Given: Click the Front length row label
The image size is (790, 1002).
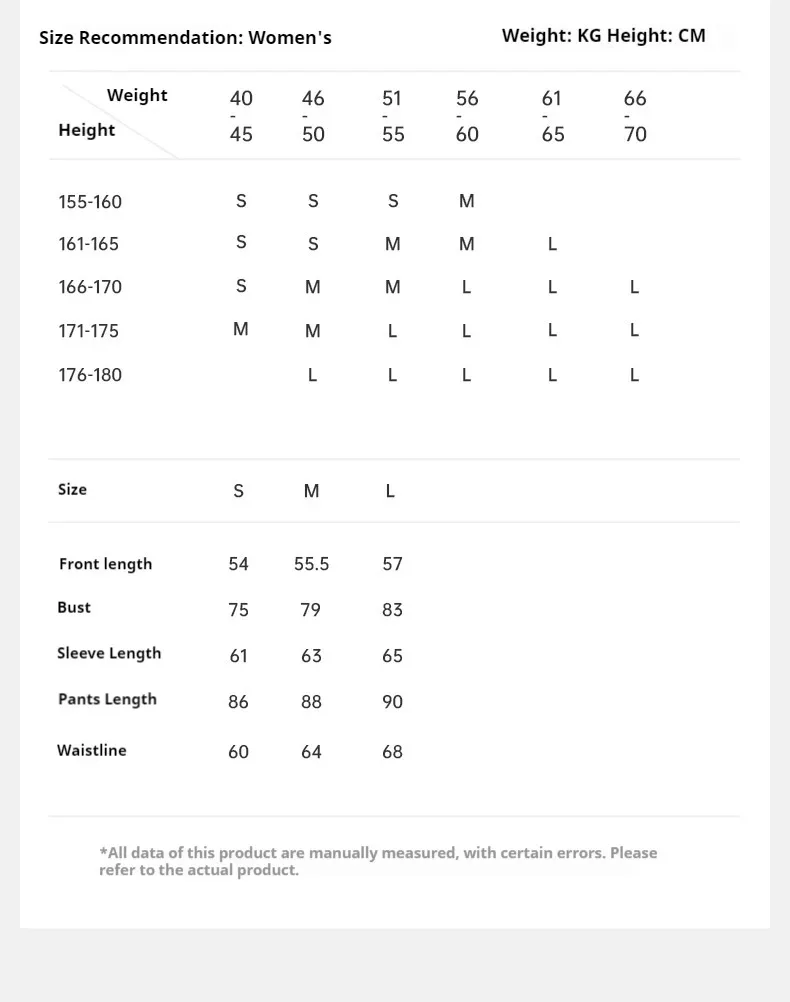Looking at the screenshot, I should pyautogui.click(x=105, y=564).
